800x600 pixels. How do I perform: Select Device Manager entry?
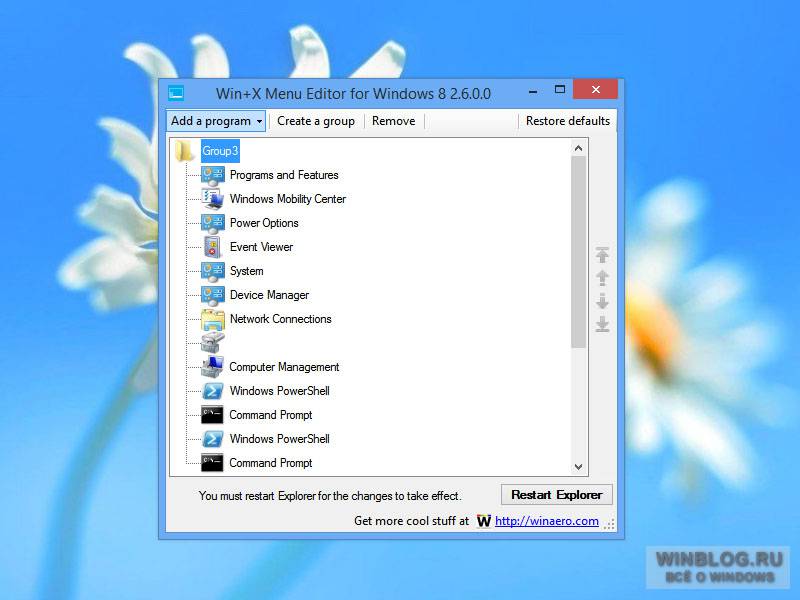click(x=269, y=295)
